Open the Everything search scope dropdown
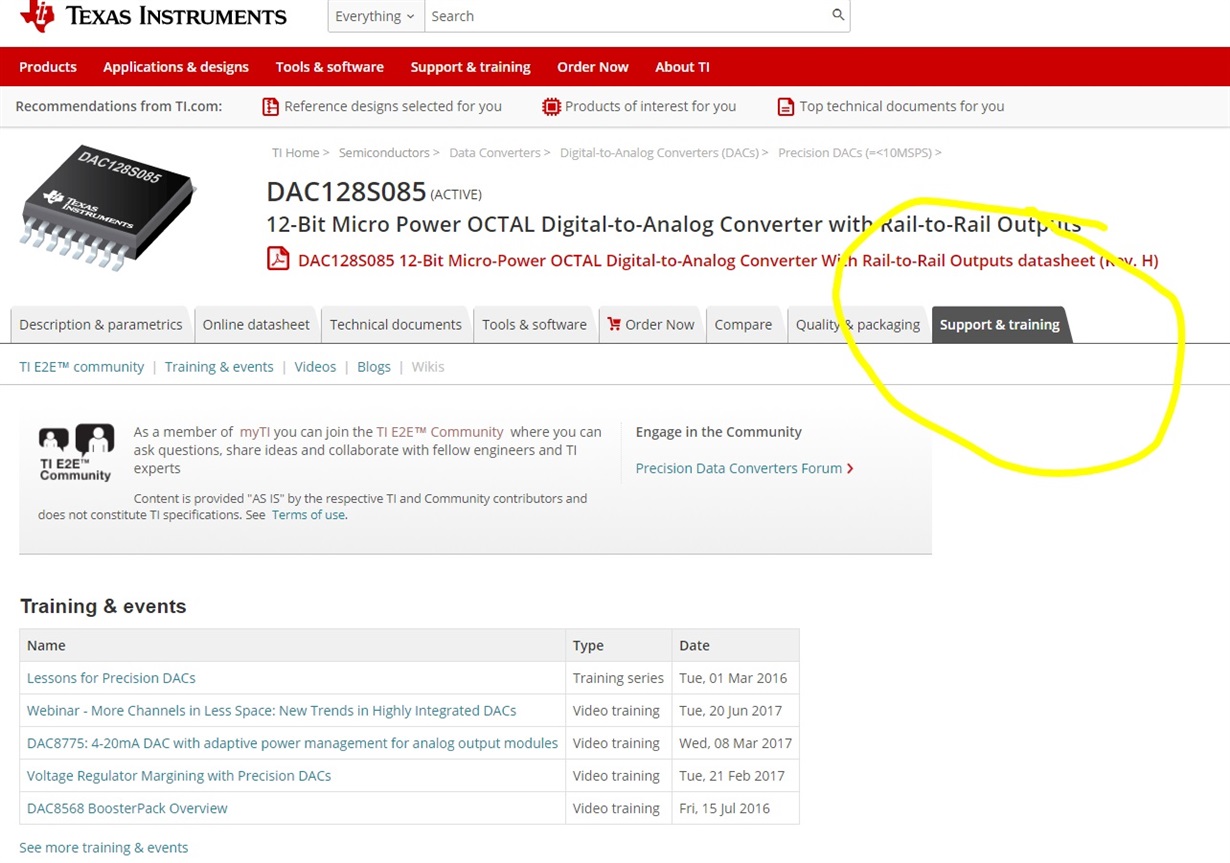The height and width of the screenshot is (863, 1230). pyautogui.click(x=376, y=16)
